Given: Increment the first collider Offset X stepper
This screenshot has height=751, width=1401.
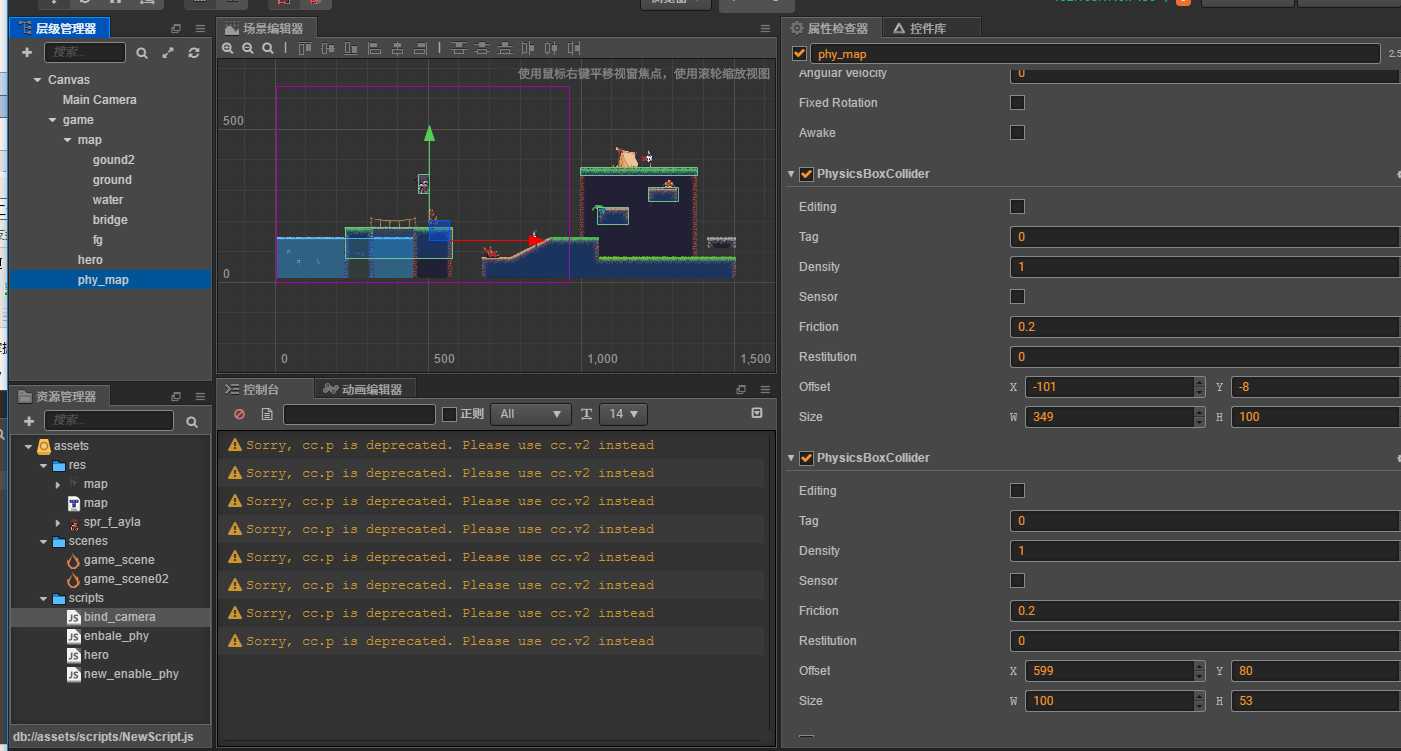Looking at the screenshot, I should click(x=1199, y=382).
